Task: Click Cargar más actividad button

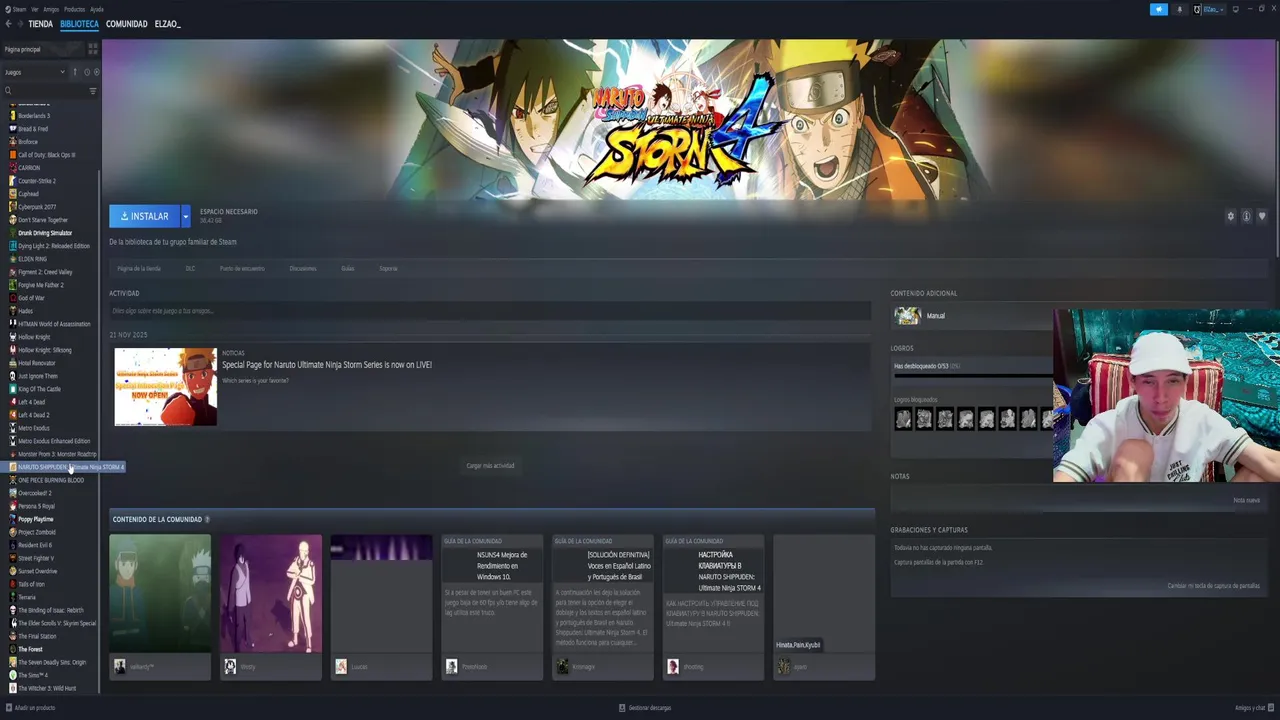Action: pos(490,466)
